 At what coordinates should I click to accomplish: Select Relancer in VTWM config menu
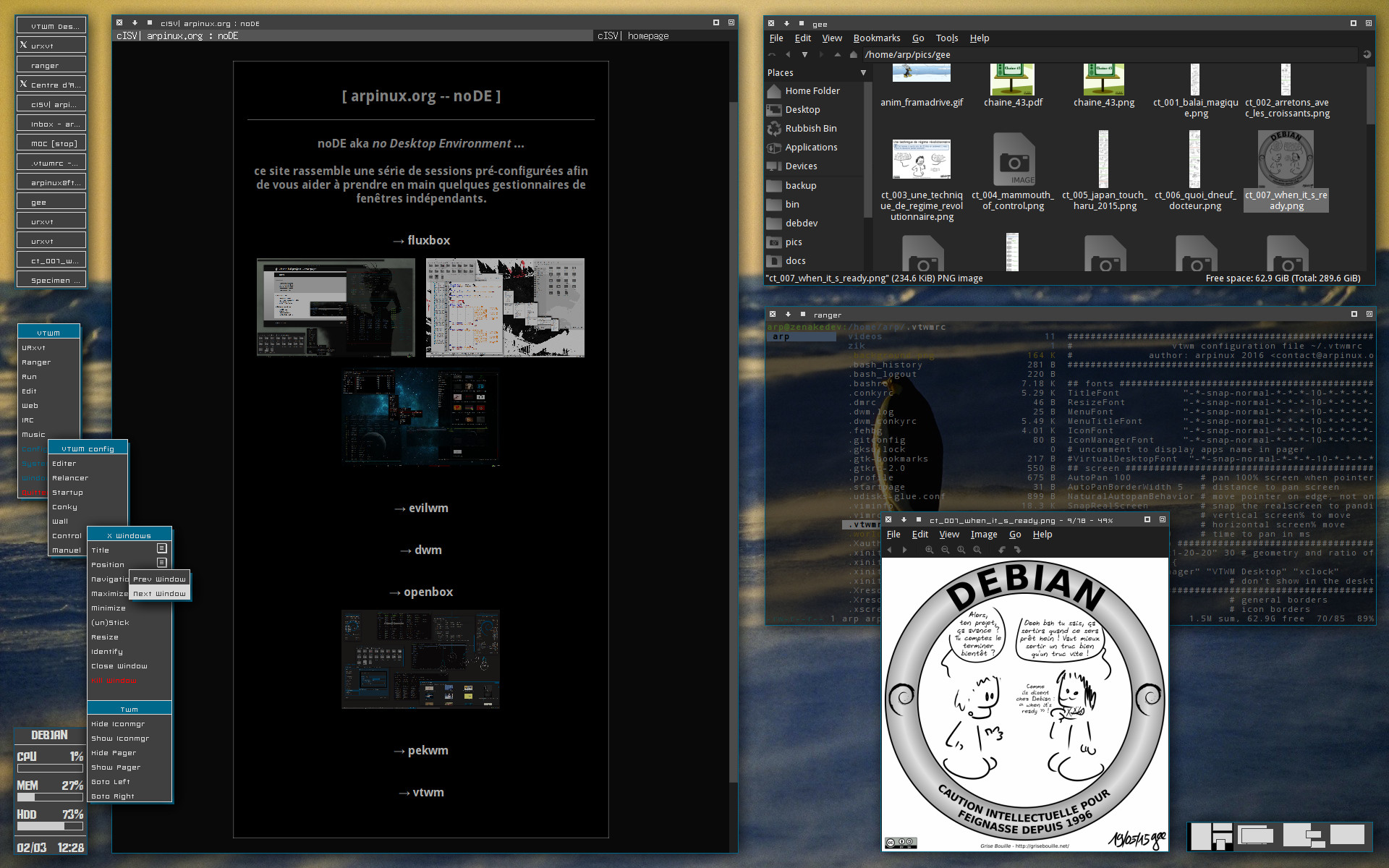(88, 478)
